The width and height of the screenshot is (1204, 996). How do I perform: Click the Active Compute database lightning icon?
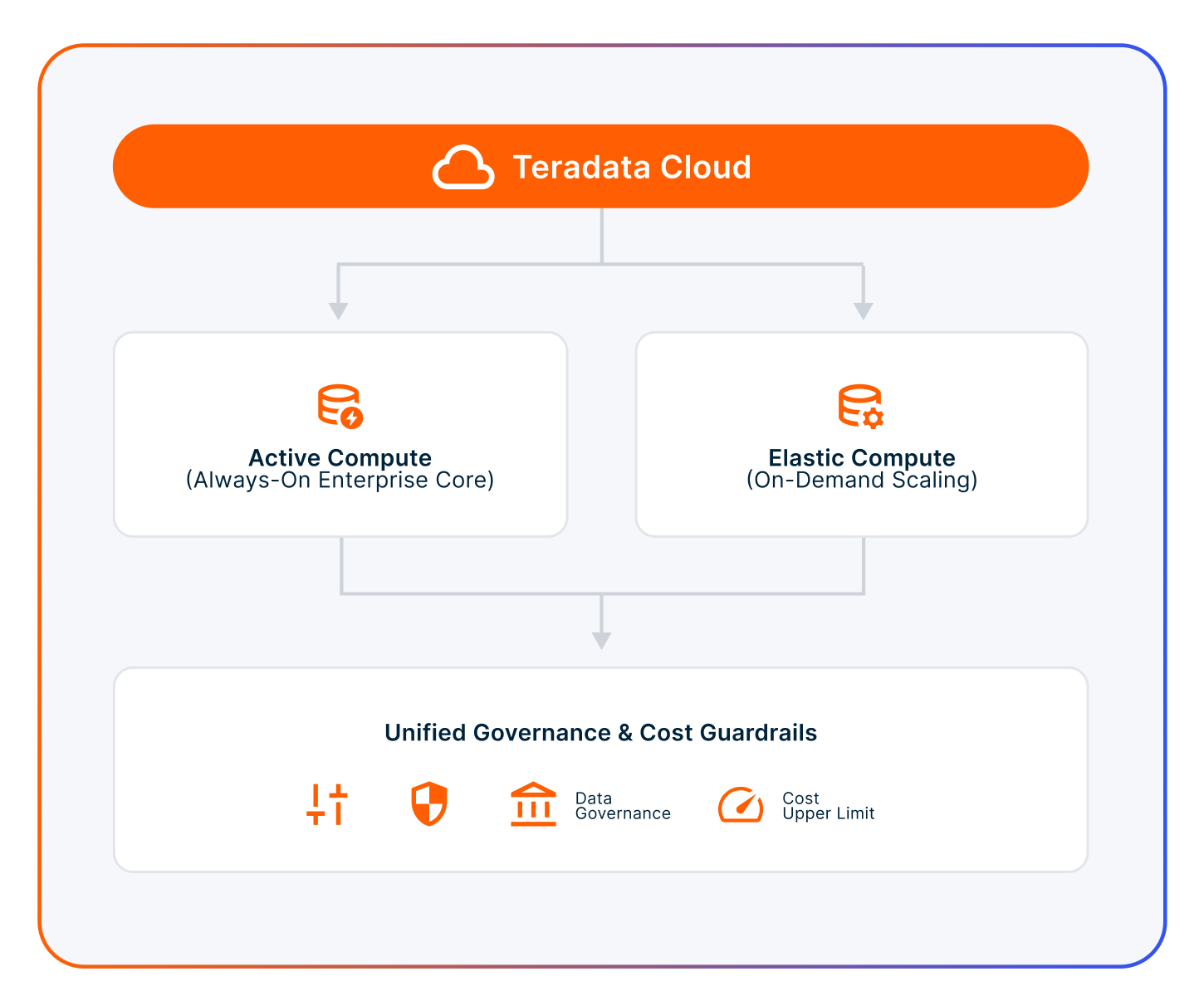click(340, 407)
